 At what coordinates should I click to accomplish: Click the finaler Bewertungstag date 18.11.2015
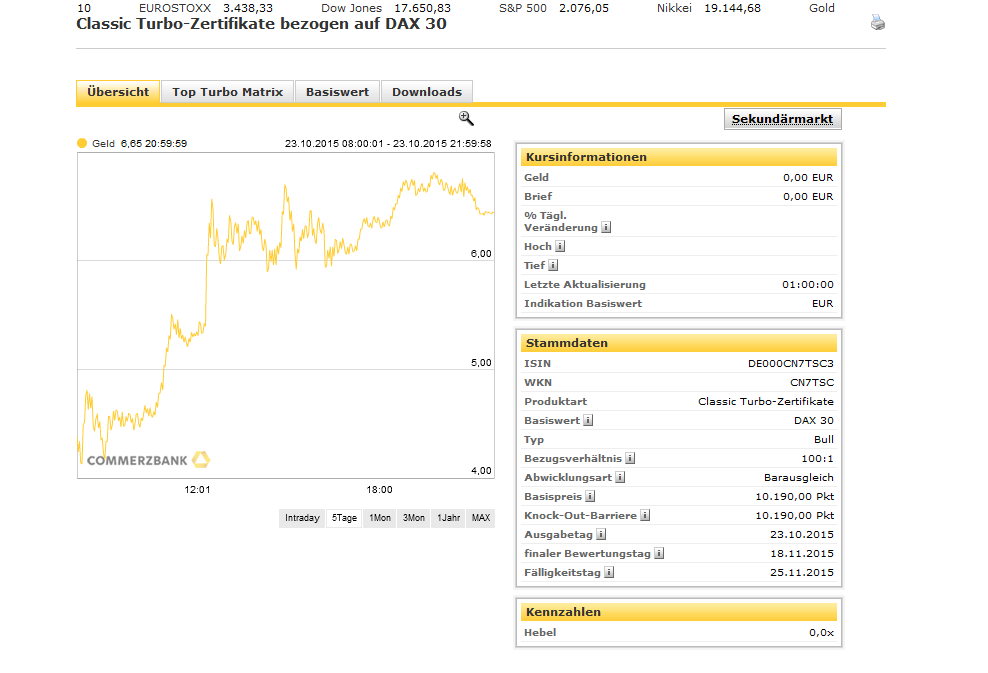click(801, 553)
